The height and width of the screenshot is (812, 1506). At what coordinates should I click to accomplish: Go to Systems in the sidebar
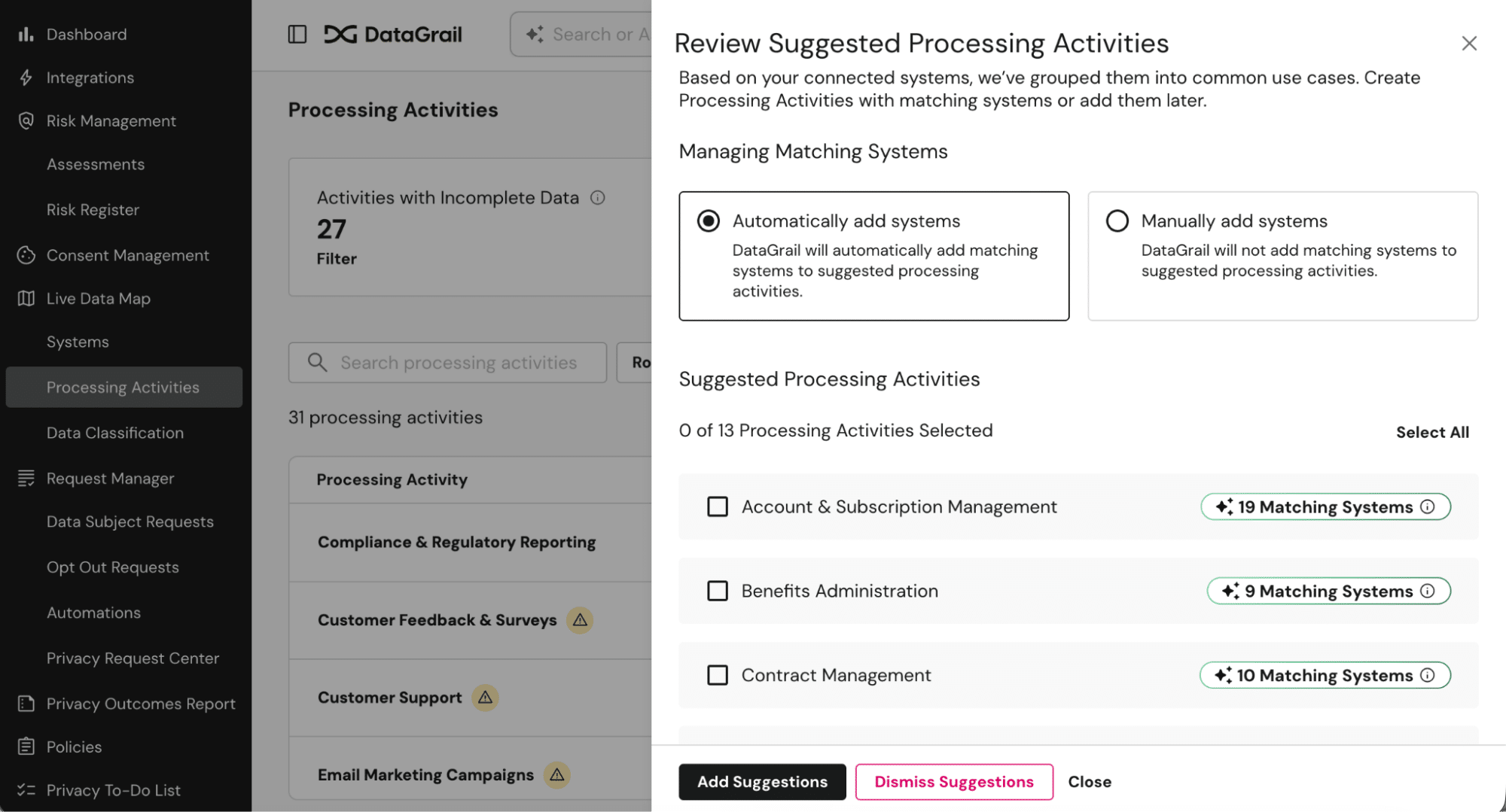[78, 342]
